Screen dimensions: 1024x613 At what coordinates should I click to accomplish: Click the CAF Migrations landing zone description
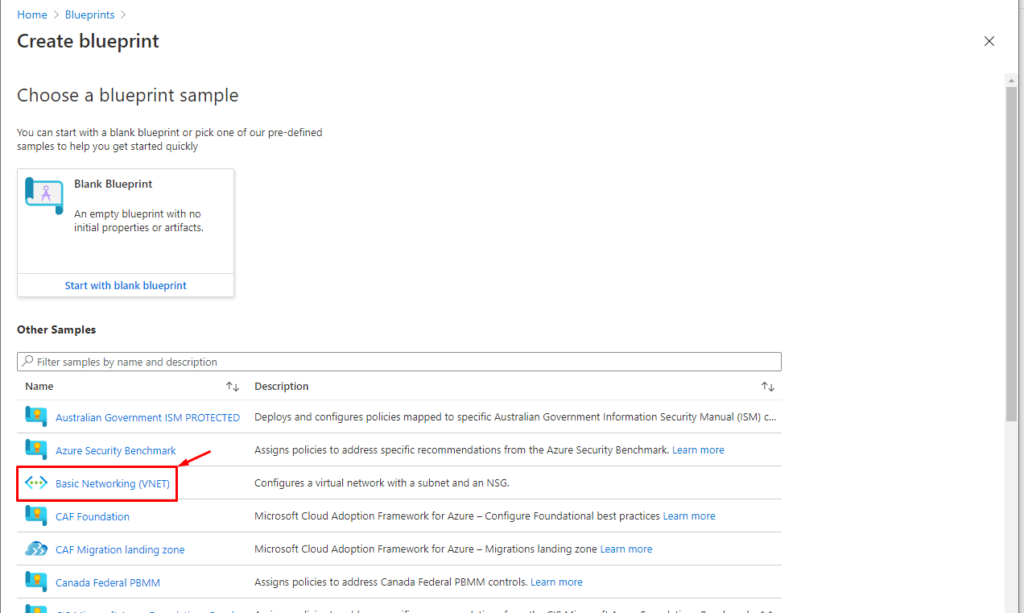coord(426,549)
